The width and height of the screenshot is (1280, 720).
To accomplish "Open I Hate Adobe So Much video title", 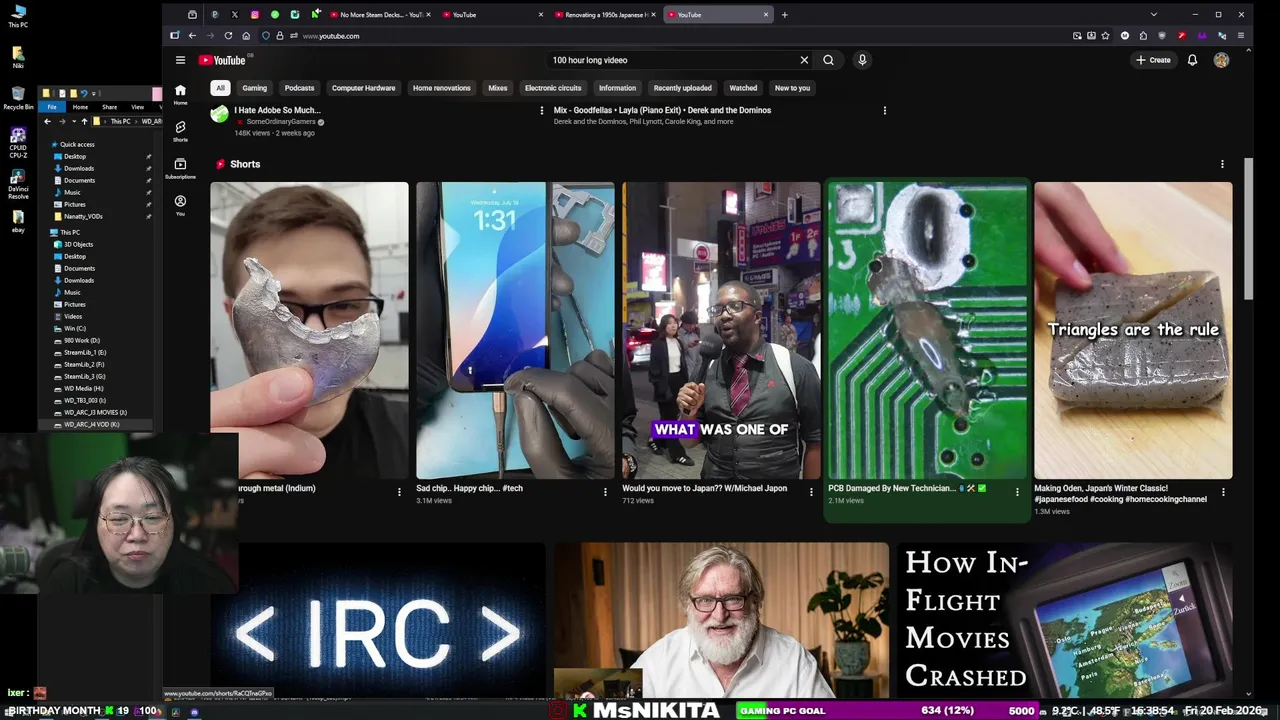I will pos(277,110).
